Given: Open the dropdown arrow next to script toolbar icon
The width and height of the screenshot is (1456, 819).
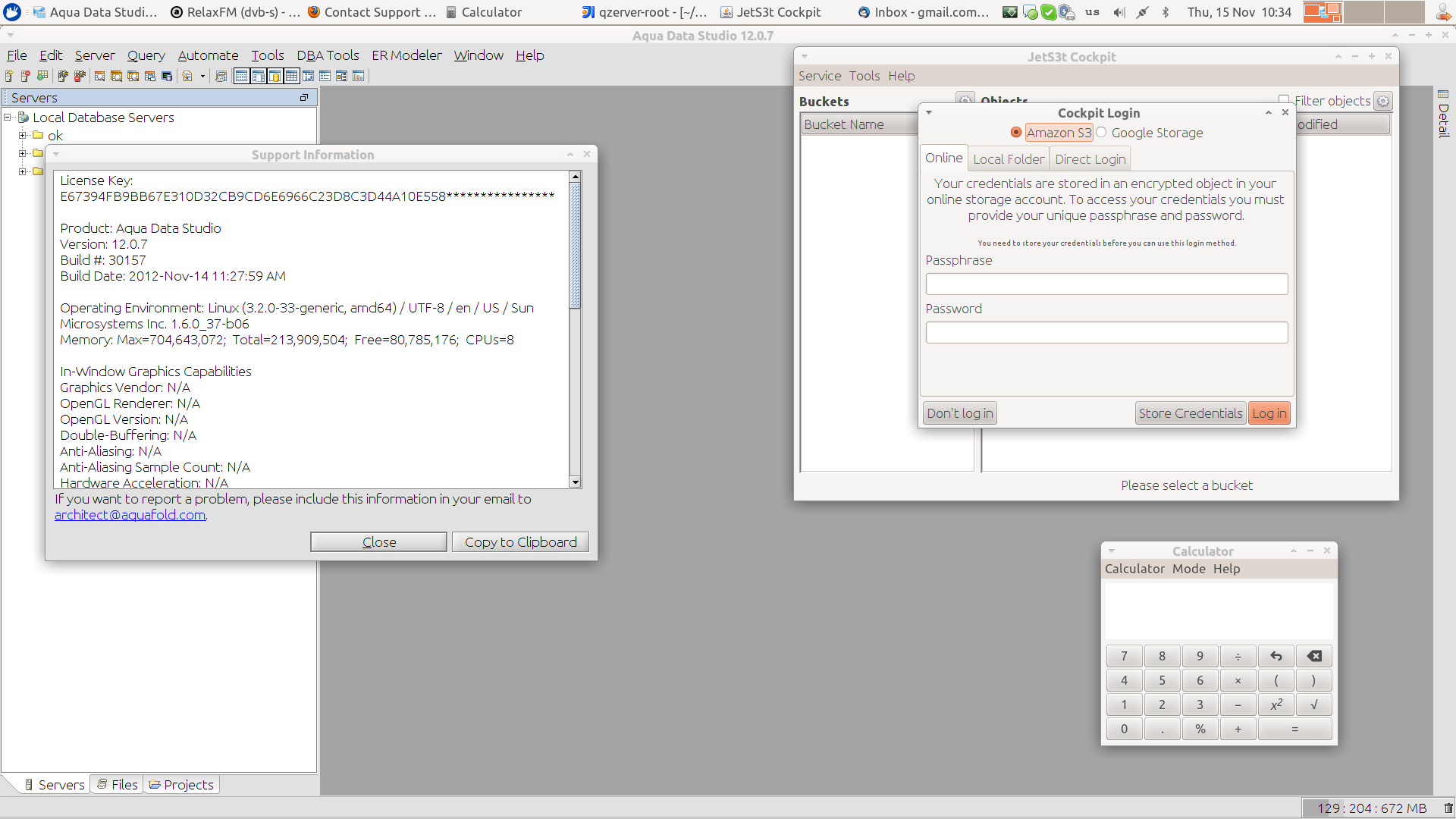Looking at the screenshot, I should [x=202, y=76].
